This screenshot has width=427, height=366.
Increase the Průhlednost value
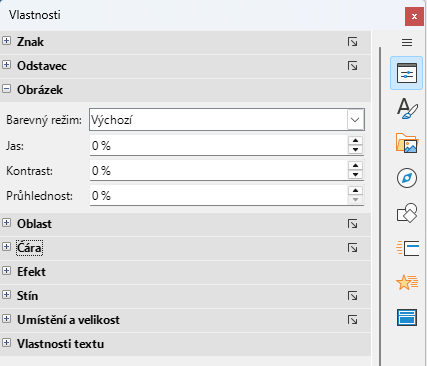pos(355,191)
